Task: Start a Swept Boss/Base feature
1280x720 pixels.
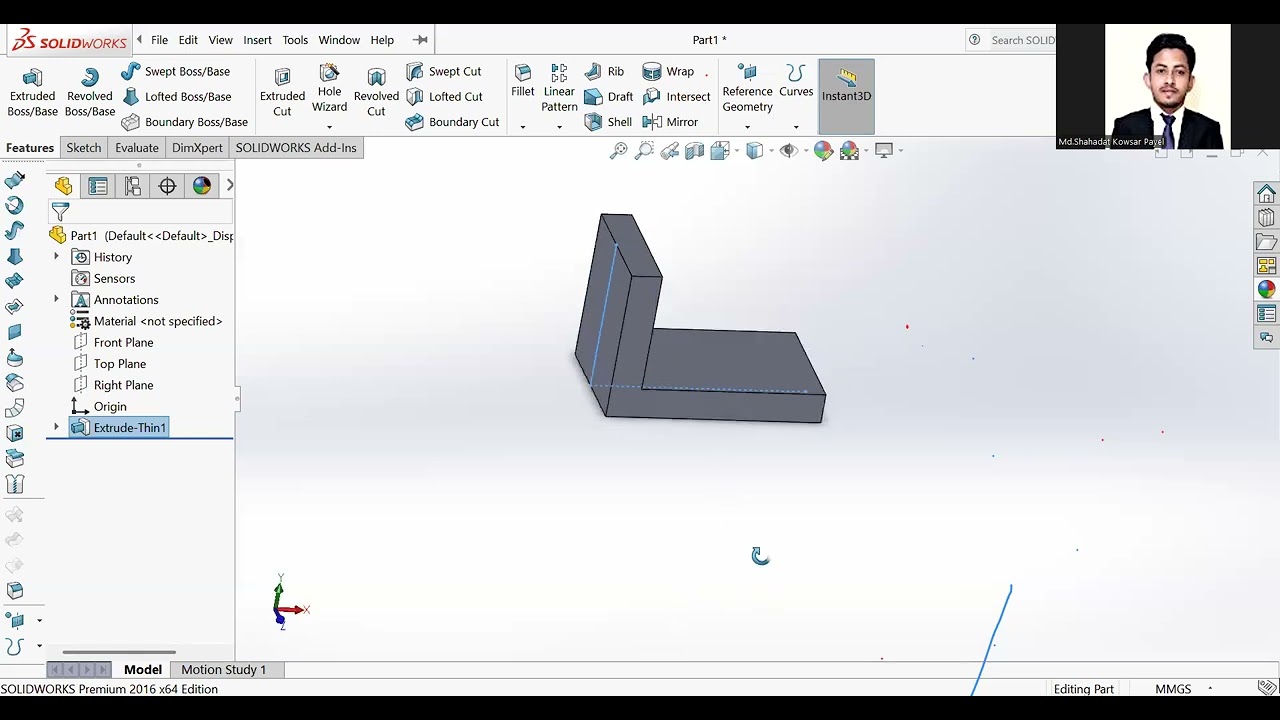Action: point(175,71)
